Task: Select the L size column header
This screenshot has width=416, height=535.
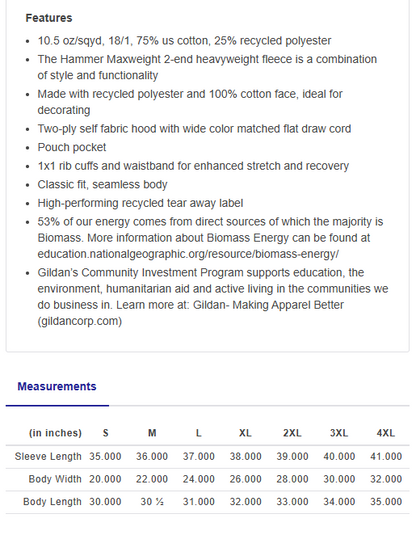Action: point(199,433)
